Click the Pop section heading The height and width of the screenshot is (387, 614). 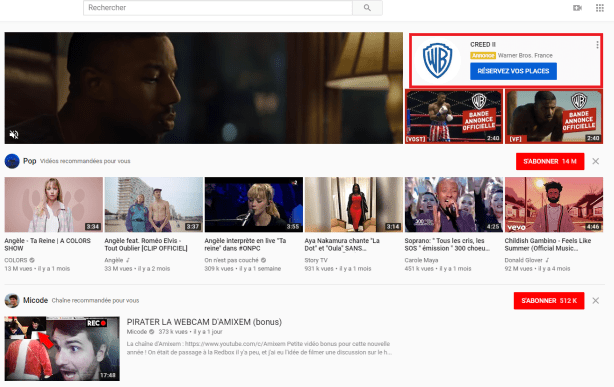[x=30, y=161]
